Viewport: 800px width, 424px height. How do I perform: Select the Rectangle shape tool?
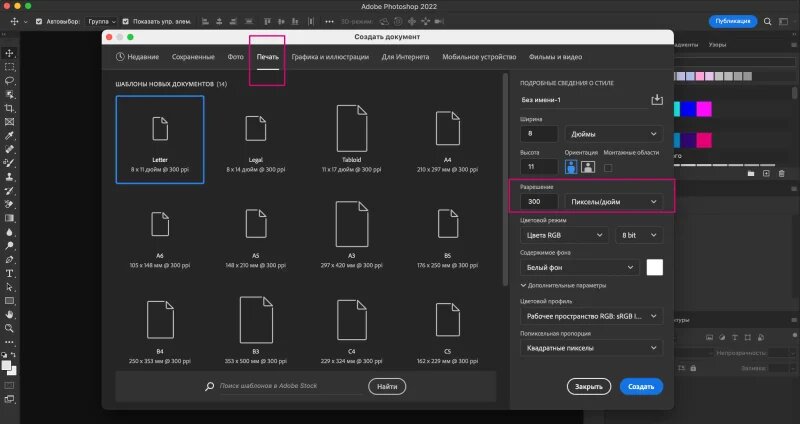tap(9, 301)
